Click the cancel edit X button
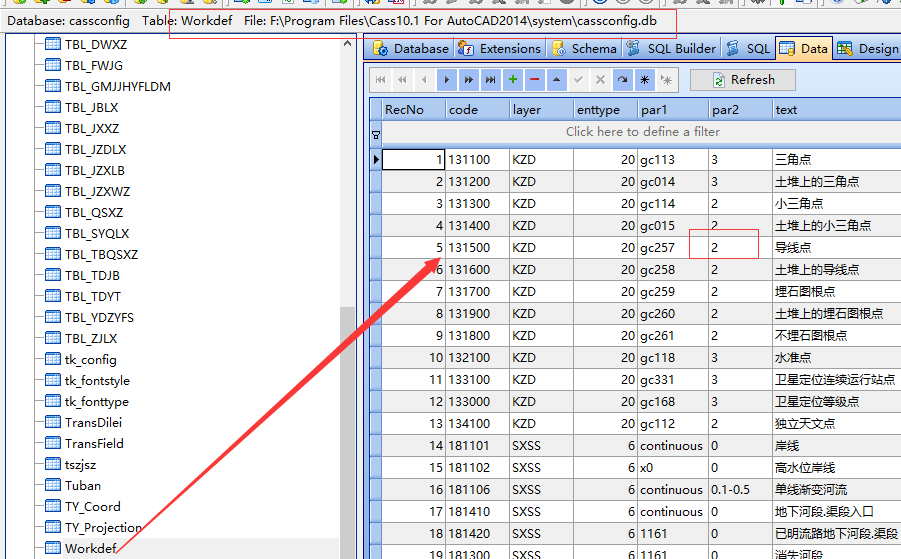The width and height of the screenshot is (901, 559). (600, 80)
